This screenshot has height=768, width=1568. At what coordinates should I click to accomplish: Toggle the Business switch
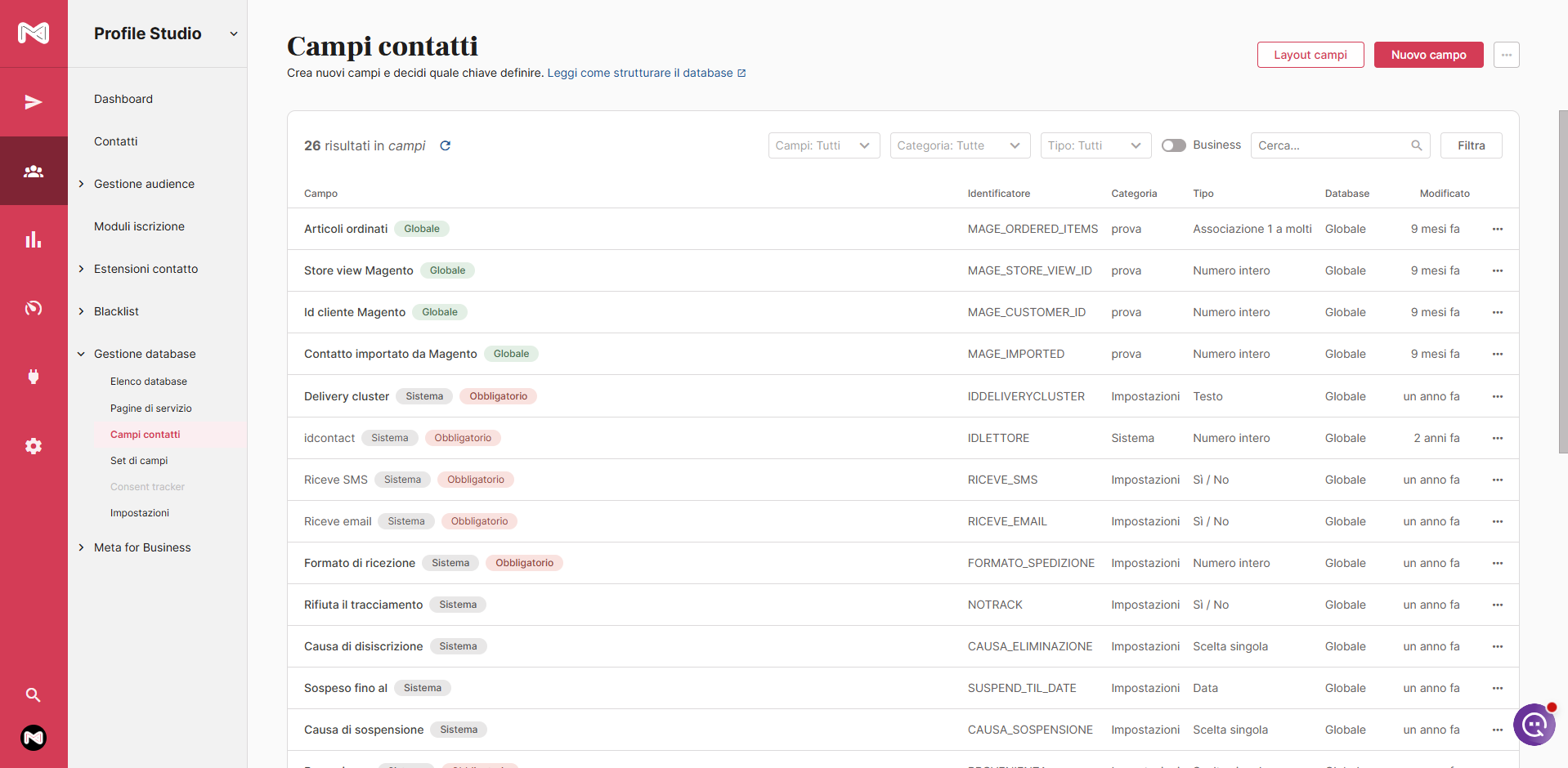(x=1174, y=145)
